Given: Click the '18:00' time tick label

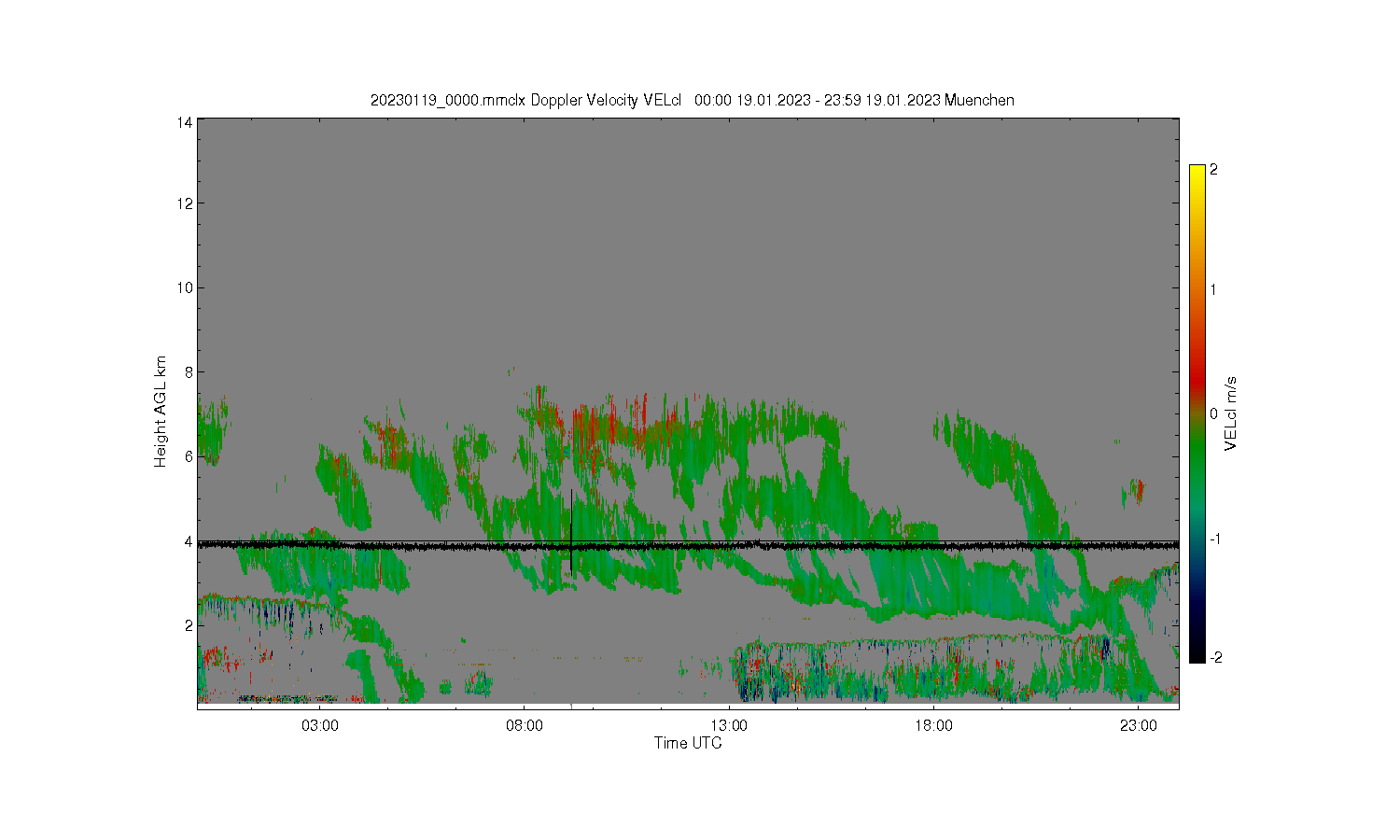Looking at the screenshot, I should pyautogui.click(x=933, y=725).
